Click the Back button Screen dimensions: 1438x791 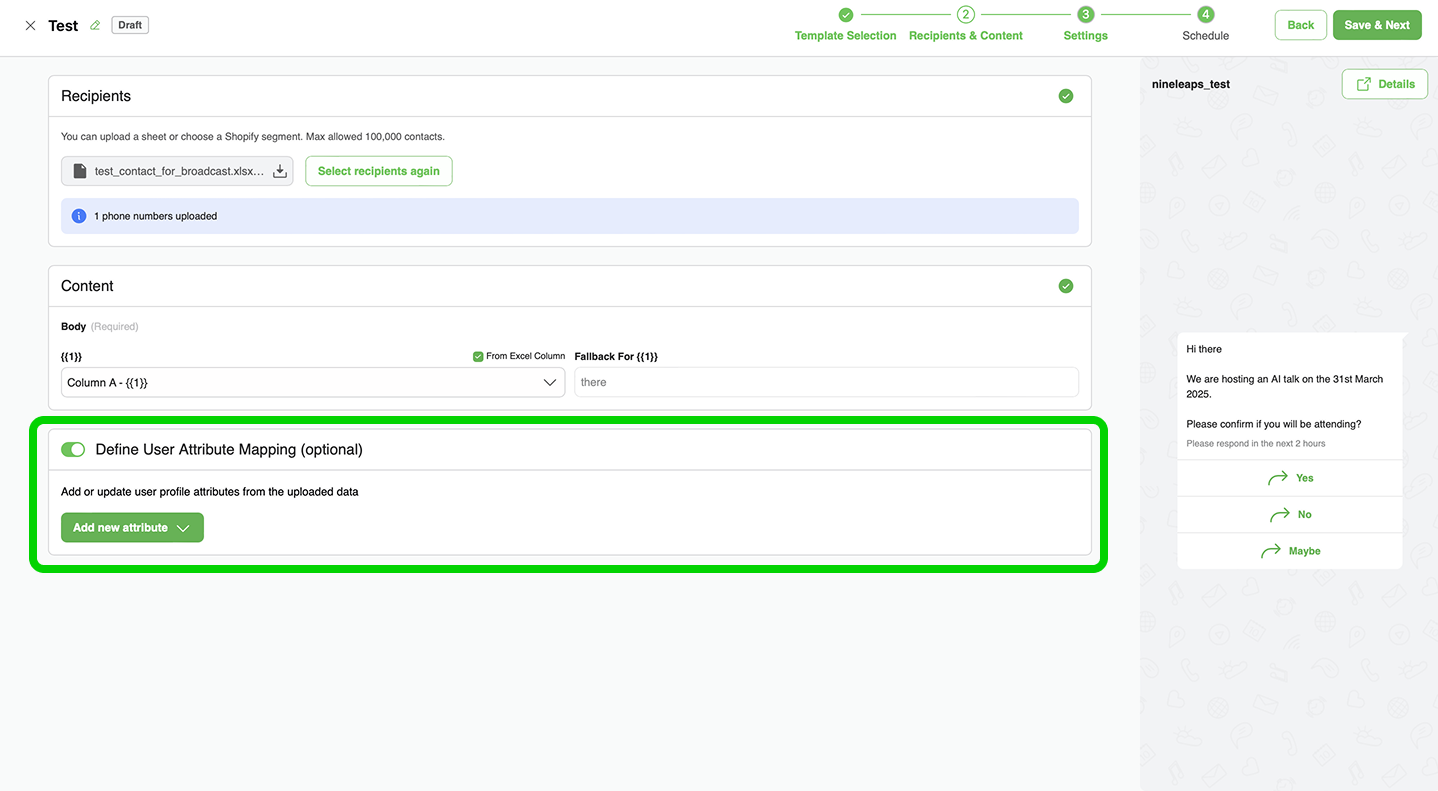(x=1300, y=25)
